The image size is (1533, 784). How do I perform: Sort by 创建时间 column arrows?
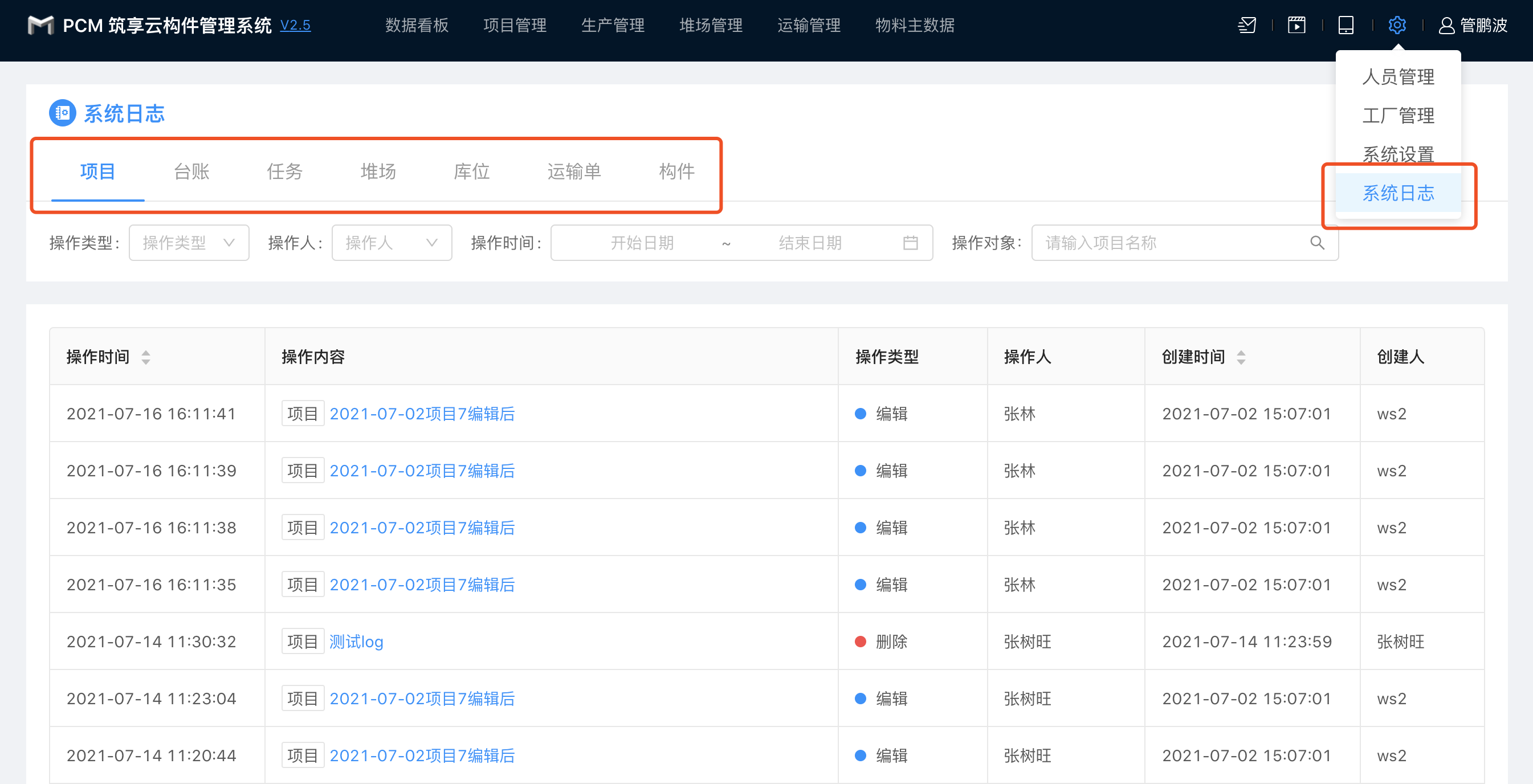coord(1241,357)
